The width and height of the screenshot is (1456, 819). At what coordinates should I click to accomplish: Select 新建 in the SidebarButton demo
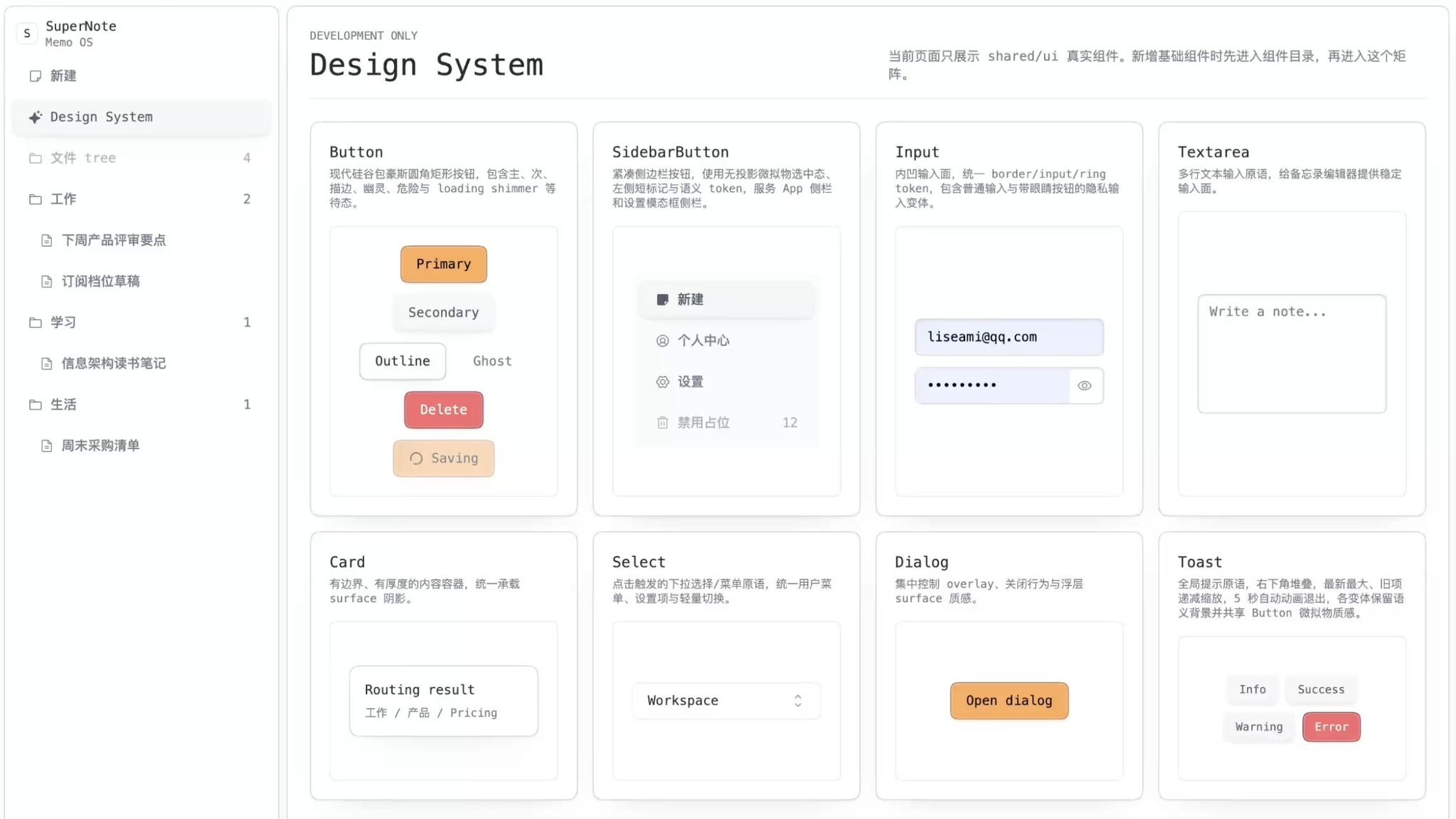pyautogui.click(x=726, y=300)
